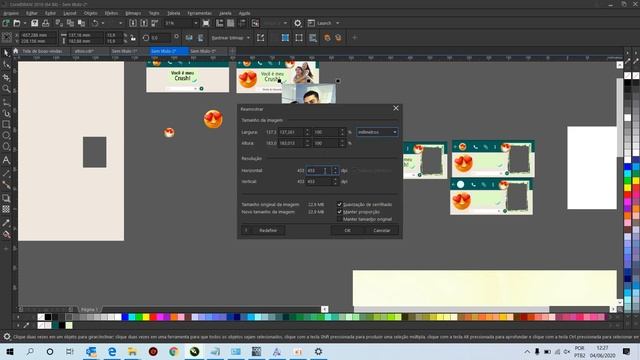The width and height of the screenshot is (640, 360).
Task: Click the Altura value stepper arrows
Action: pos(307,143)
